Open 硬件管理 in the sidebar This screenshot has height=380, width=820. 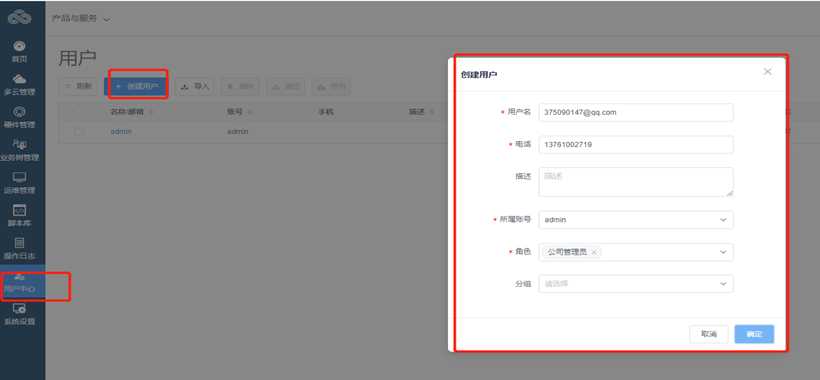click(x=20, y=118)
